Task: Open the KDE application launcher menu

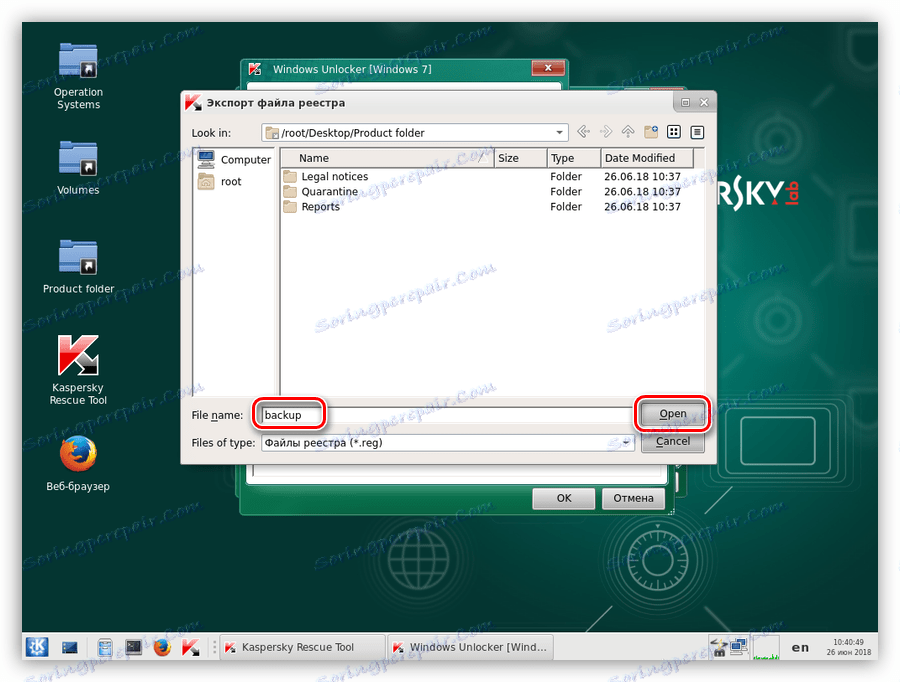Action: coord(36,647)
